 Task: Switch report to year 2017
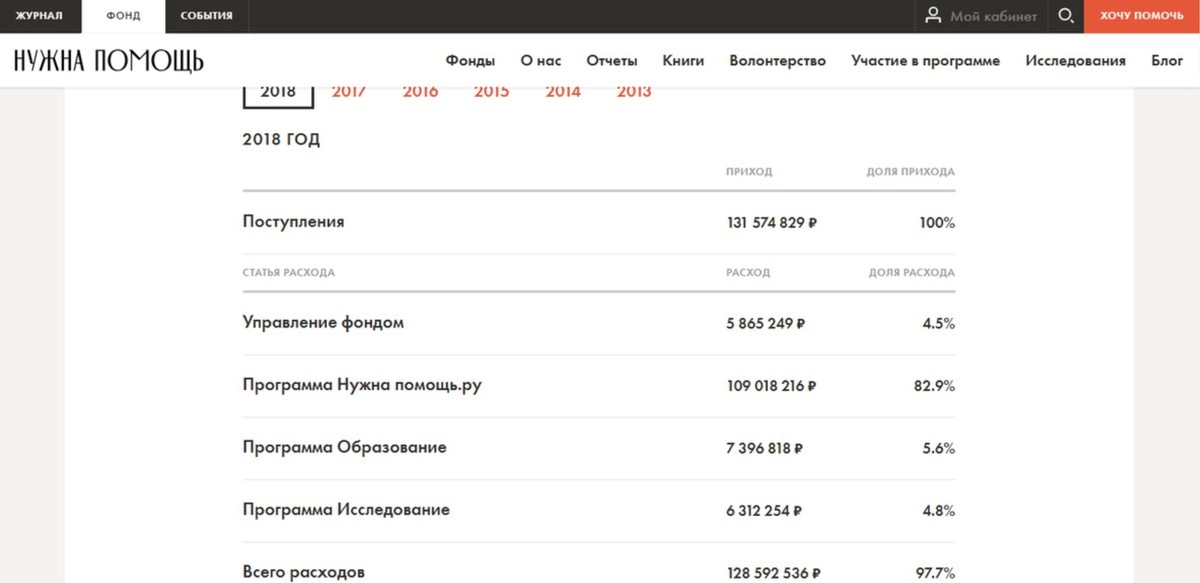349,92
